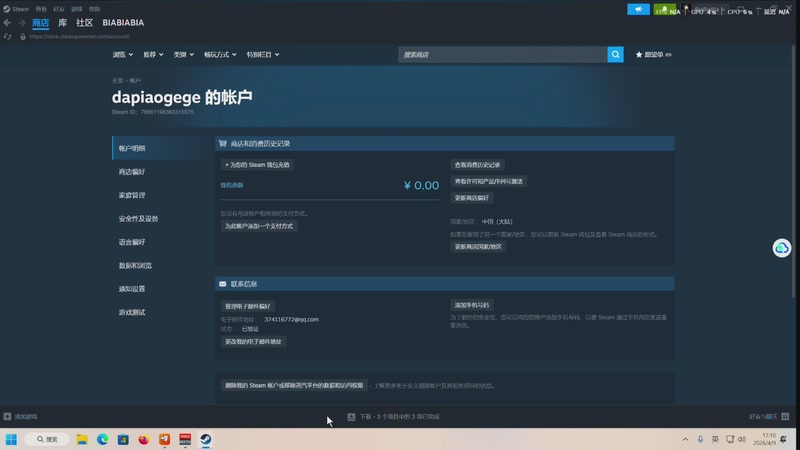Screen dimensions: 800x450
Task: Open the friends and chat icon, bottom right
Action: click(785, 416)
